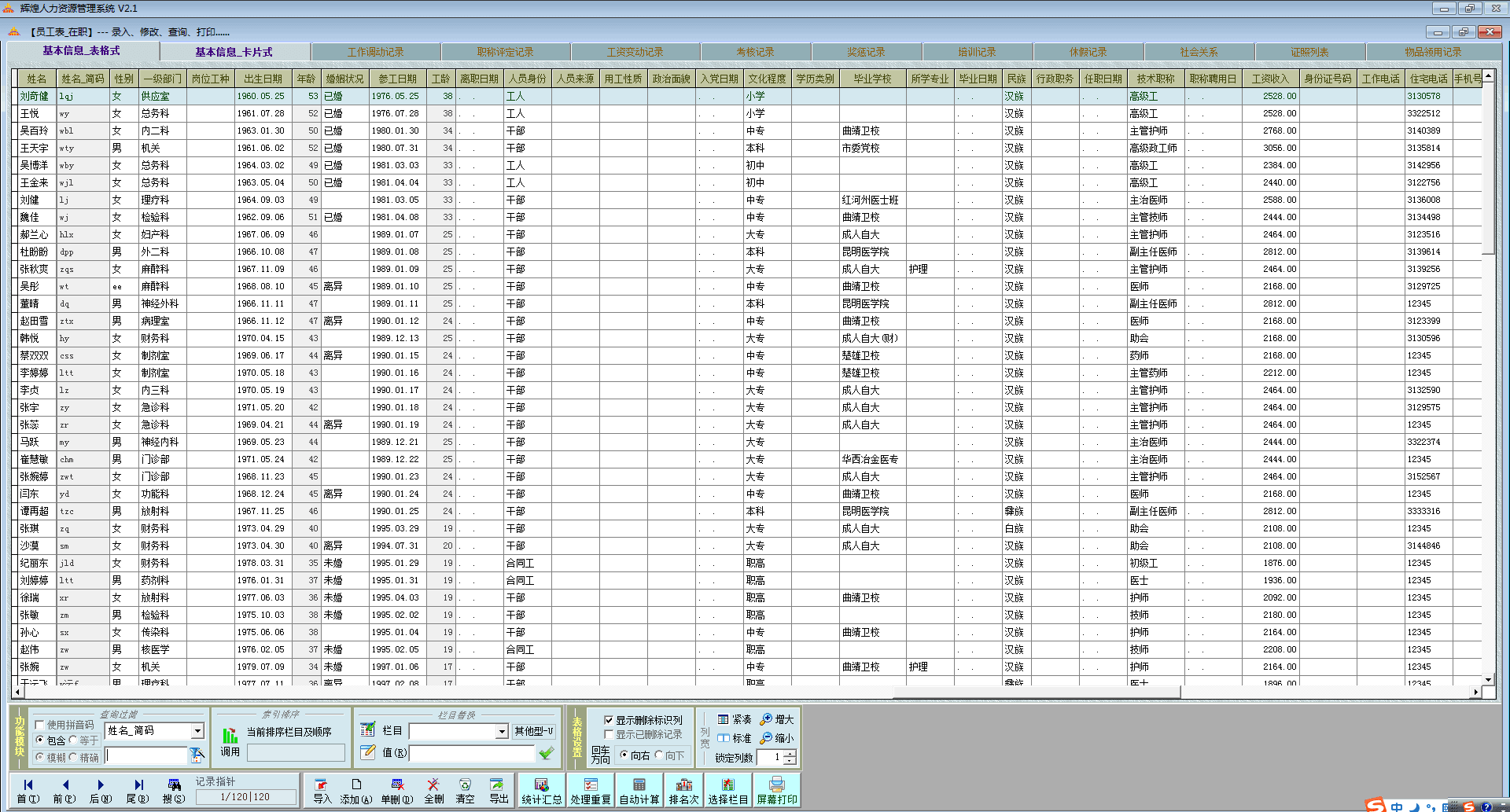Image resolution: width=1510 pixels, height=812 pixels.
Task: Jump to last record (尾)
Action: (138, 790)
